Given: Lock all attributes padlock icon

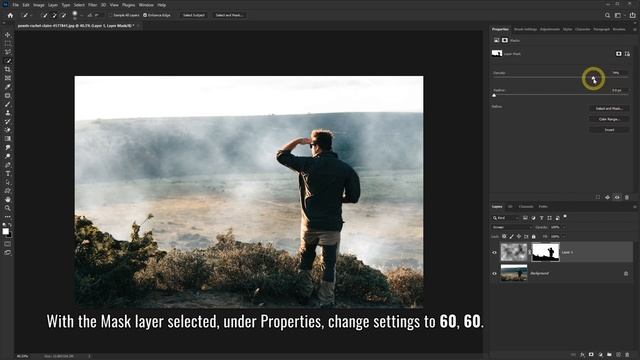Looking at the screenshot, I should point(533,236).
